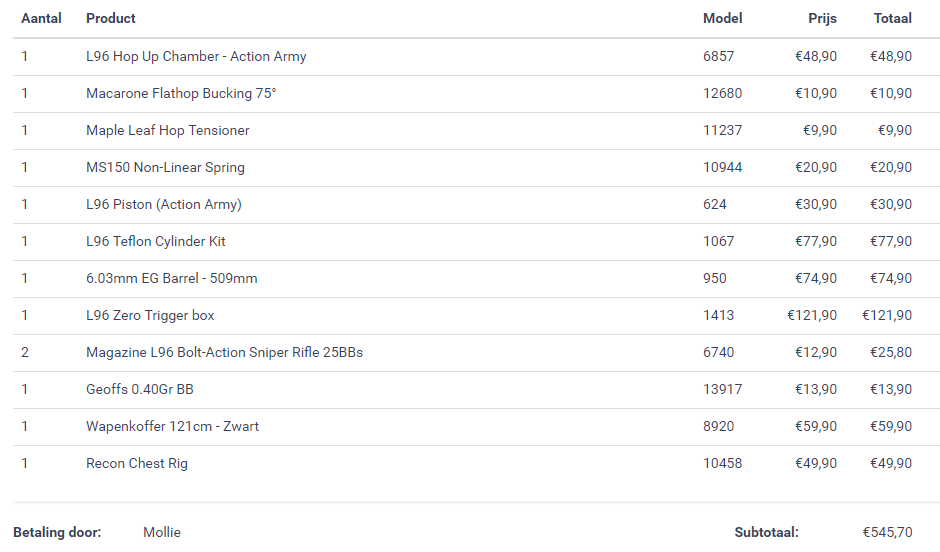The image size is (940, 552).
Task: Select the Recon Chest Rig product
Action: [x=137, y=463]
